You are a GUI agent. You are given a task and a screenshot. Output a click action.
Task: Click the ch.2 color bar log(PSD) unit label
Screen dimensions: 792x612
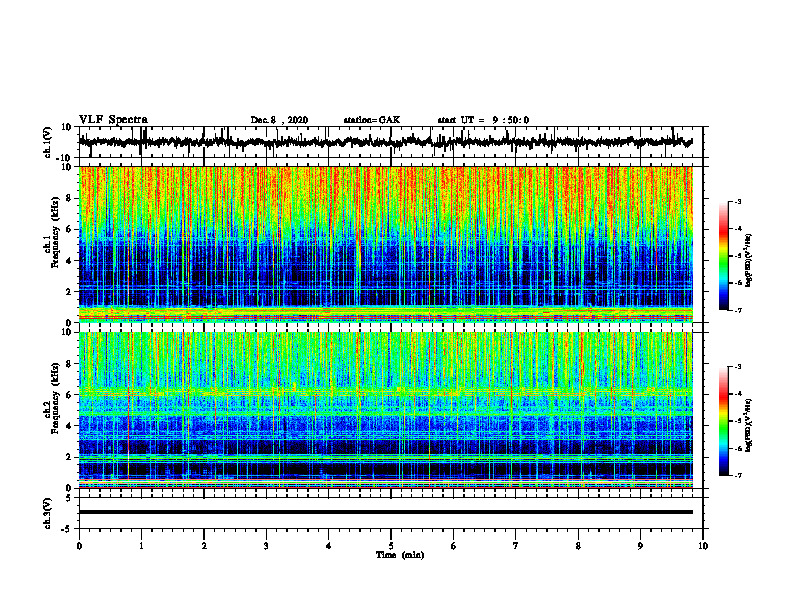pyautogui.click(x=749, y=425)
